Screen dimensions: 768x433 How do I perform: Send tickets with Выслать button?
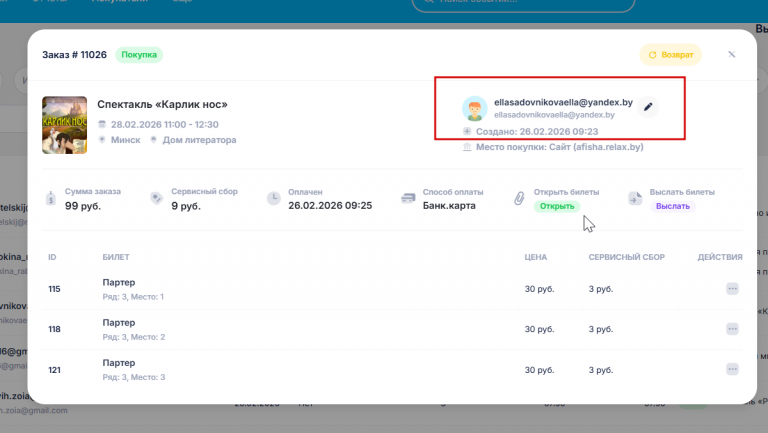(x=672, y=206)
